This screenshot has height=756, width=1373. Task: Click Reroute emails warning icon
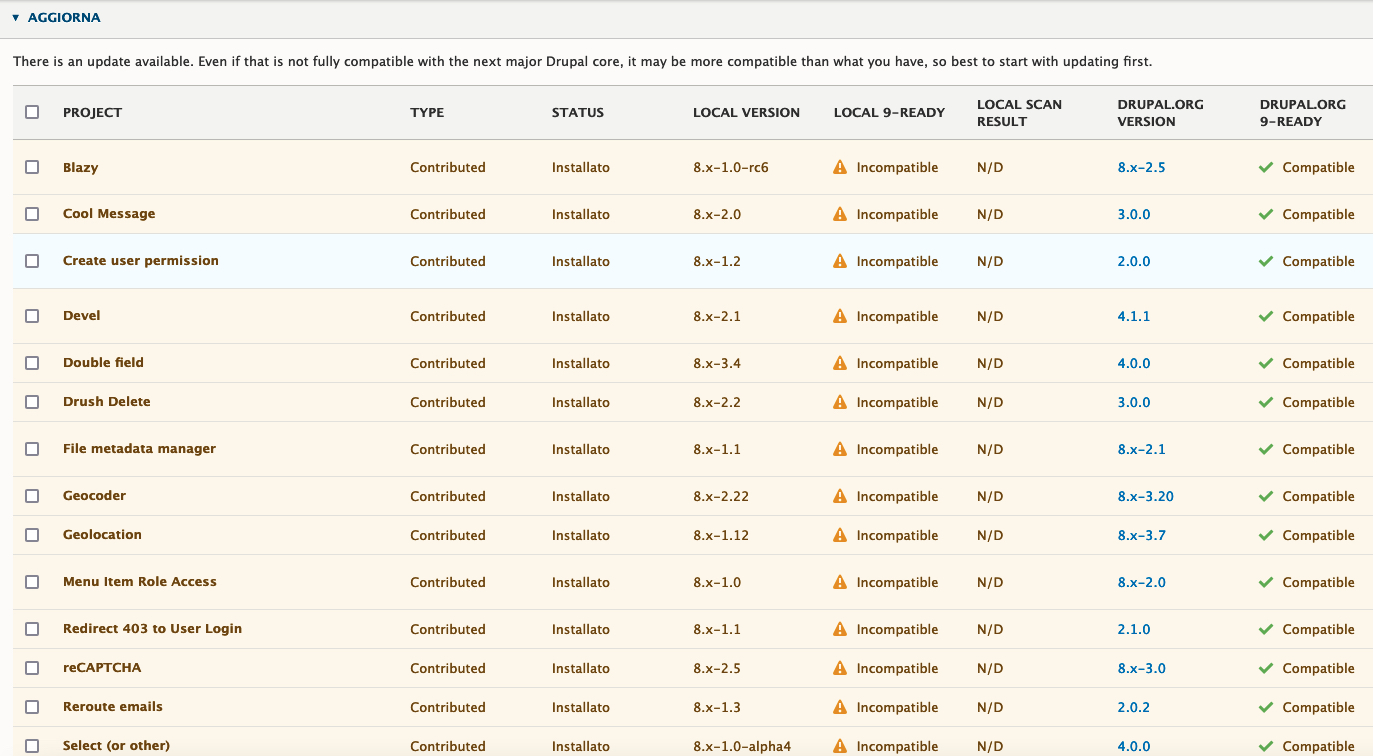840,707
